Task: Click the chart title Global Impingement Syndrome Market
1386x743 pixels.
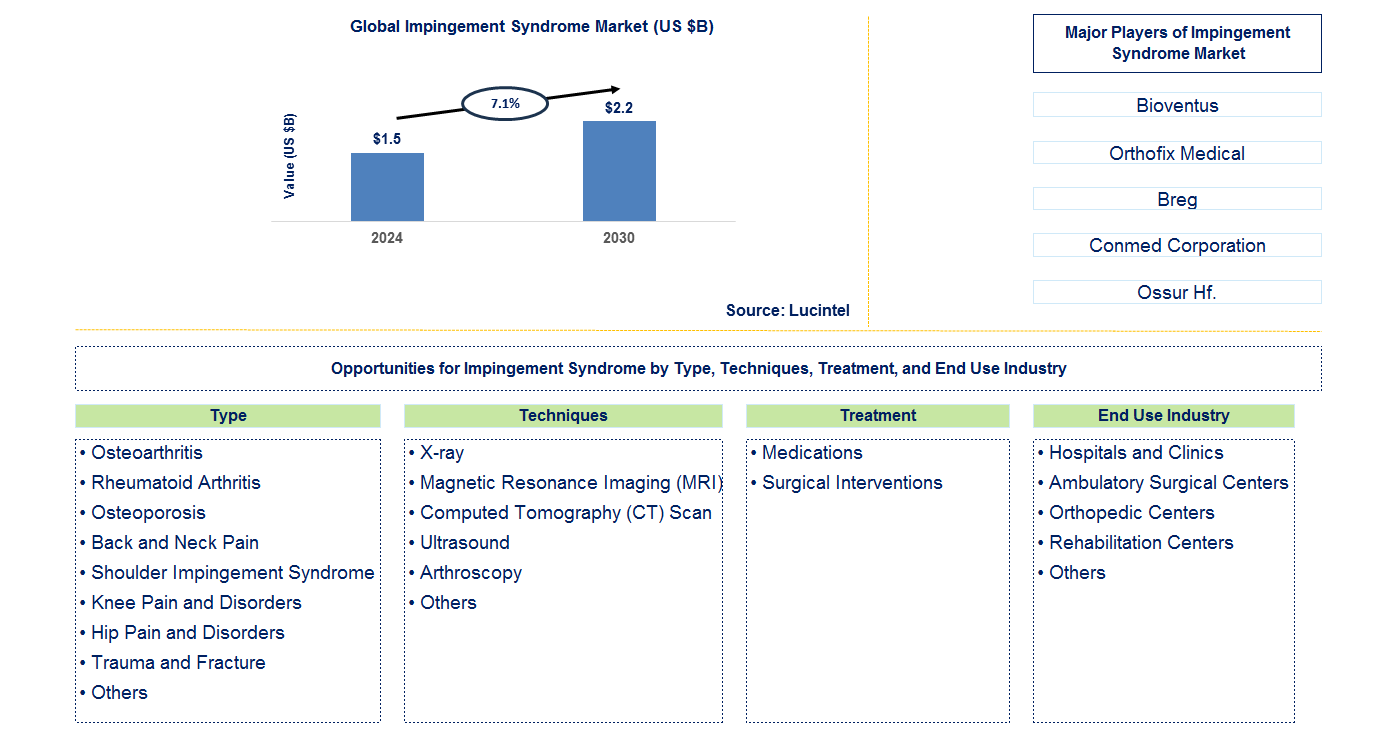Action: (x=531, y=27)
